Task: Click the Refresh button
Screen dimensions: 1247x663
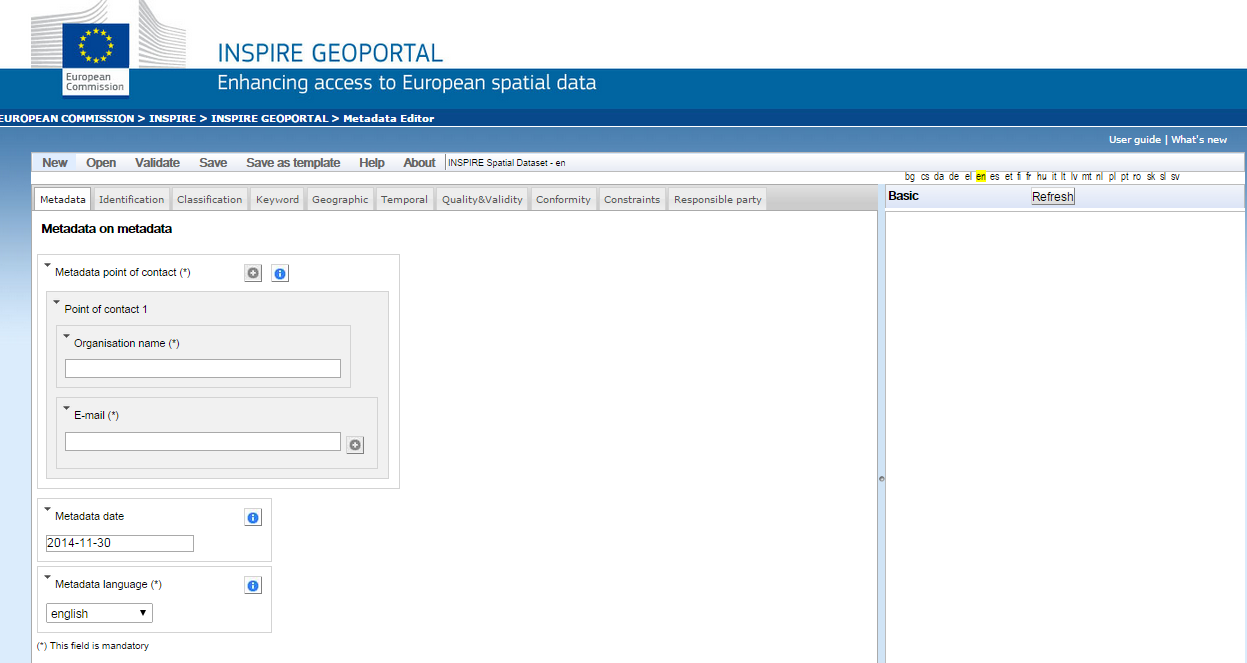Action: [1053, 197]
